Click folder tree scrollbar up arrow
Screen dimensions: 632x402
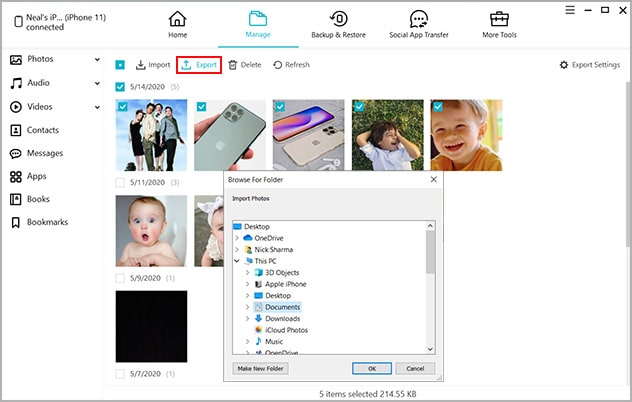430,226
